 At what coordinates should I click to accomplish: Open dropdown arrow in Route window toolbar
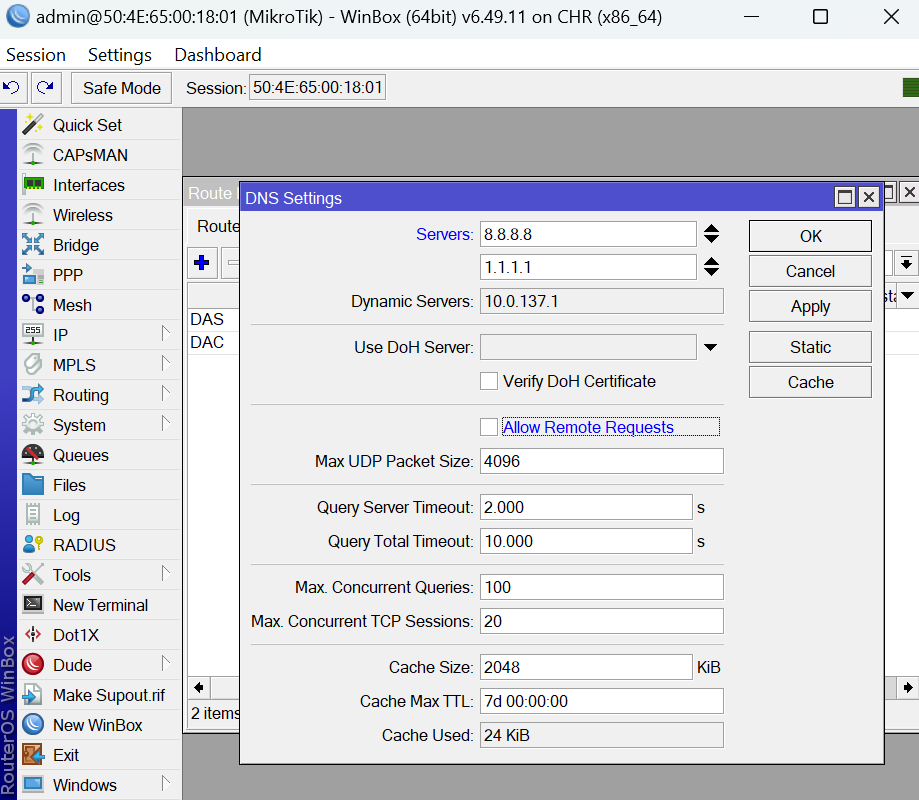tap(906, 263)
